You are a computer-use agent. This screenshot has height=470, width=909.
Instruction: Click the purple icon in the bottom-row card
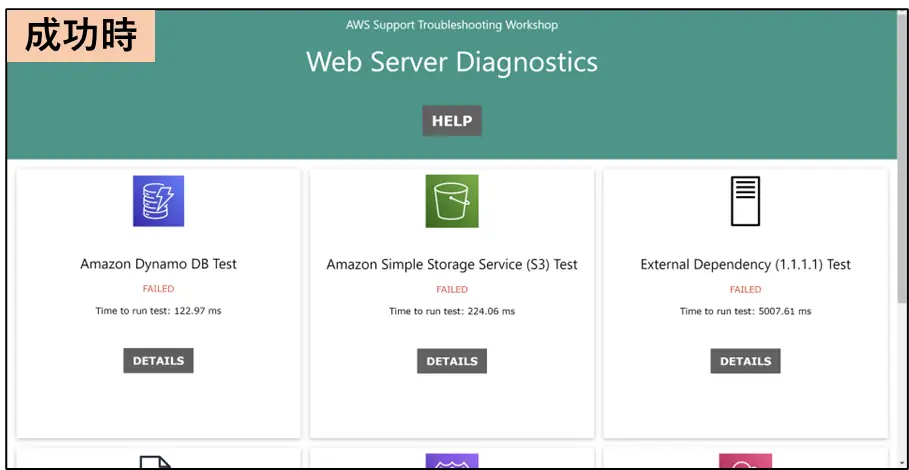(x=452, y=461)
